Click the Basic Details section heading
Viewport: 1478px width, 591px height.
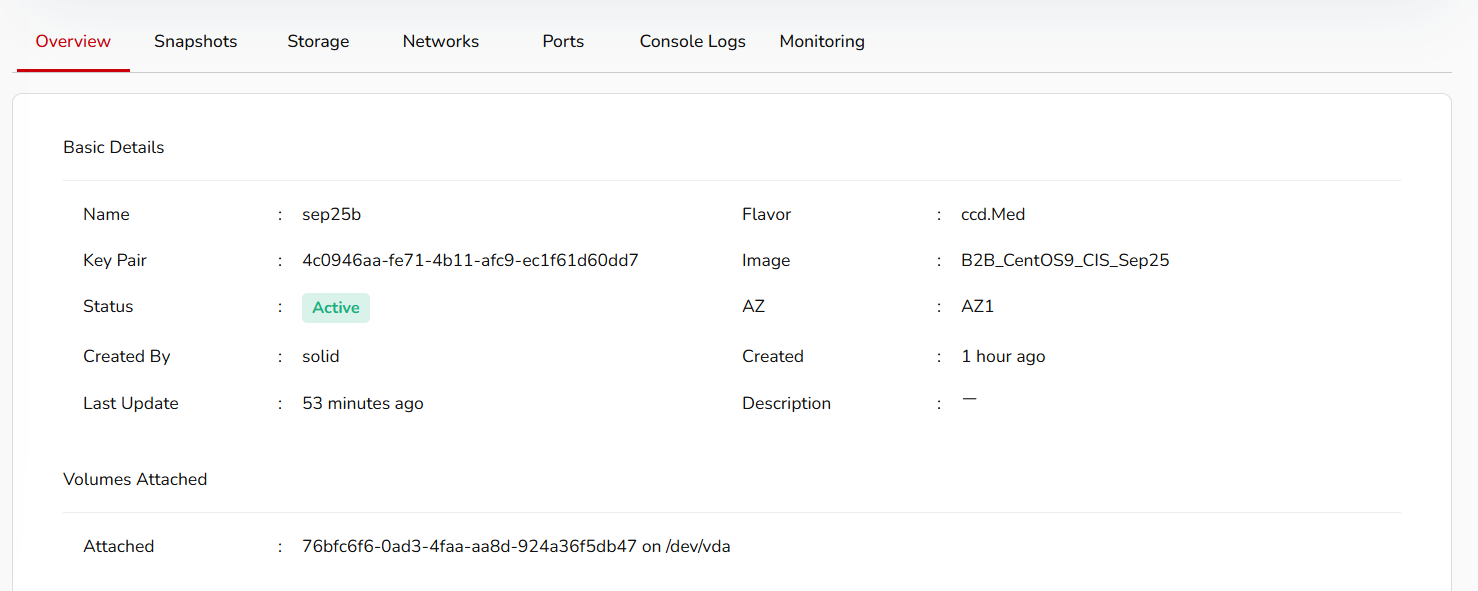click(x=113, y=148)
